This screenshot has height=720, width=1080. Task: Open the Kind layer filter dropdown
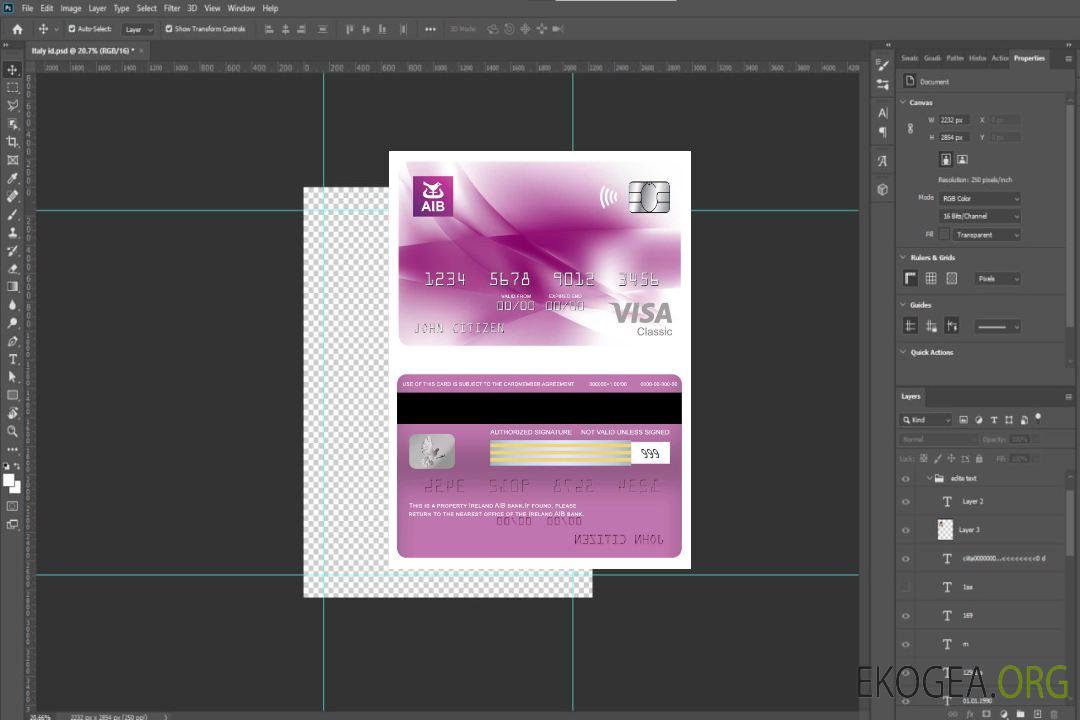point(926,420)
